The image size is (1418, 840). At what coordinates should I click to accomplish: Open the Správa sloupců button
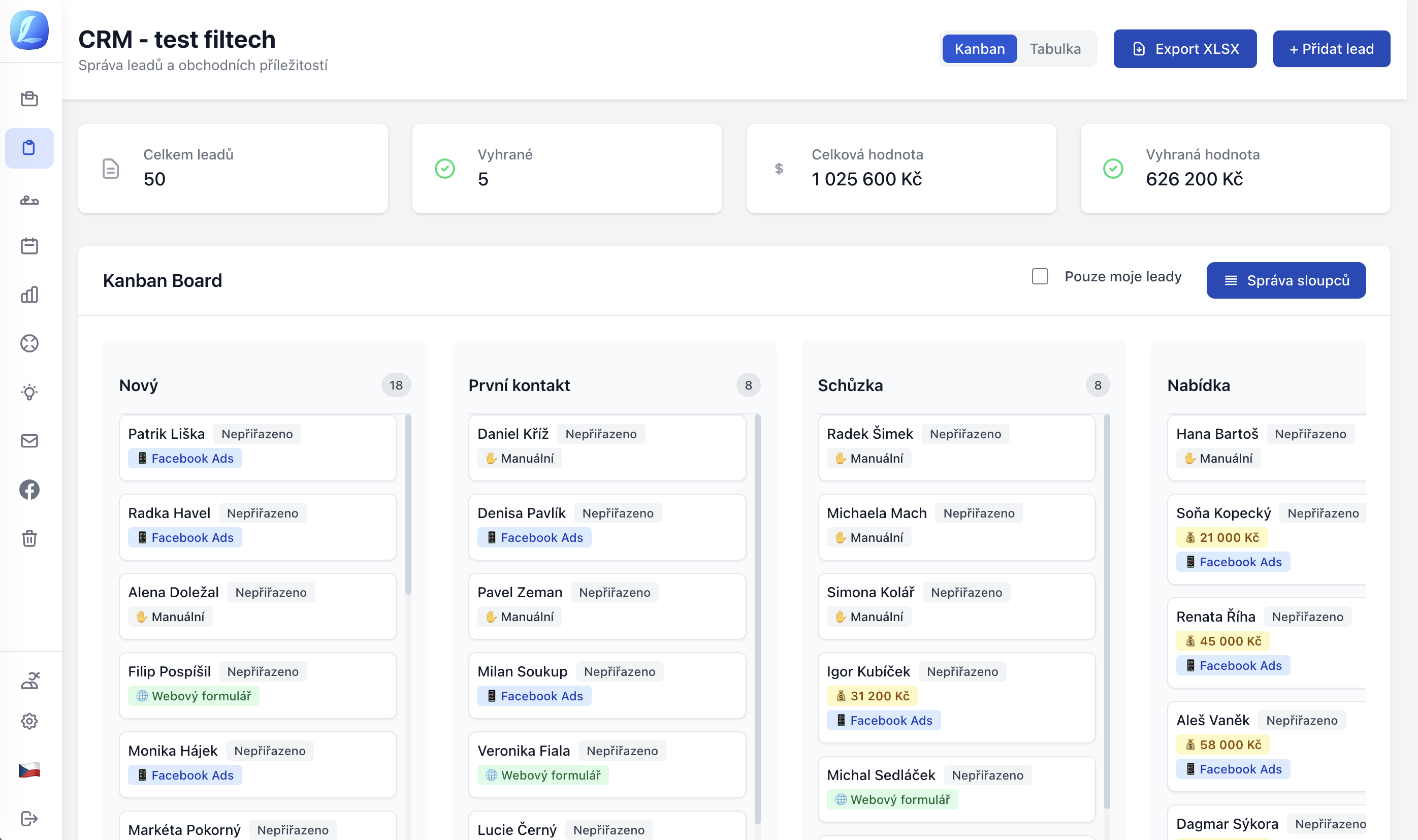point(1286,280)
